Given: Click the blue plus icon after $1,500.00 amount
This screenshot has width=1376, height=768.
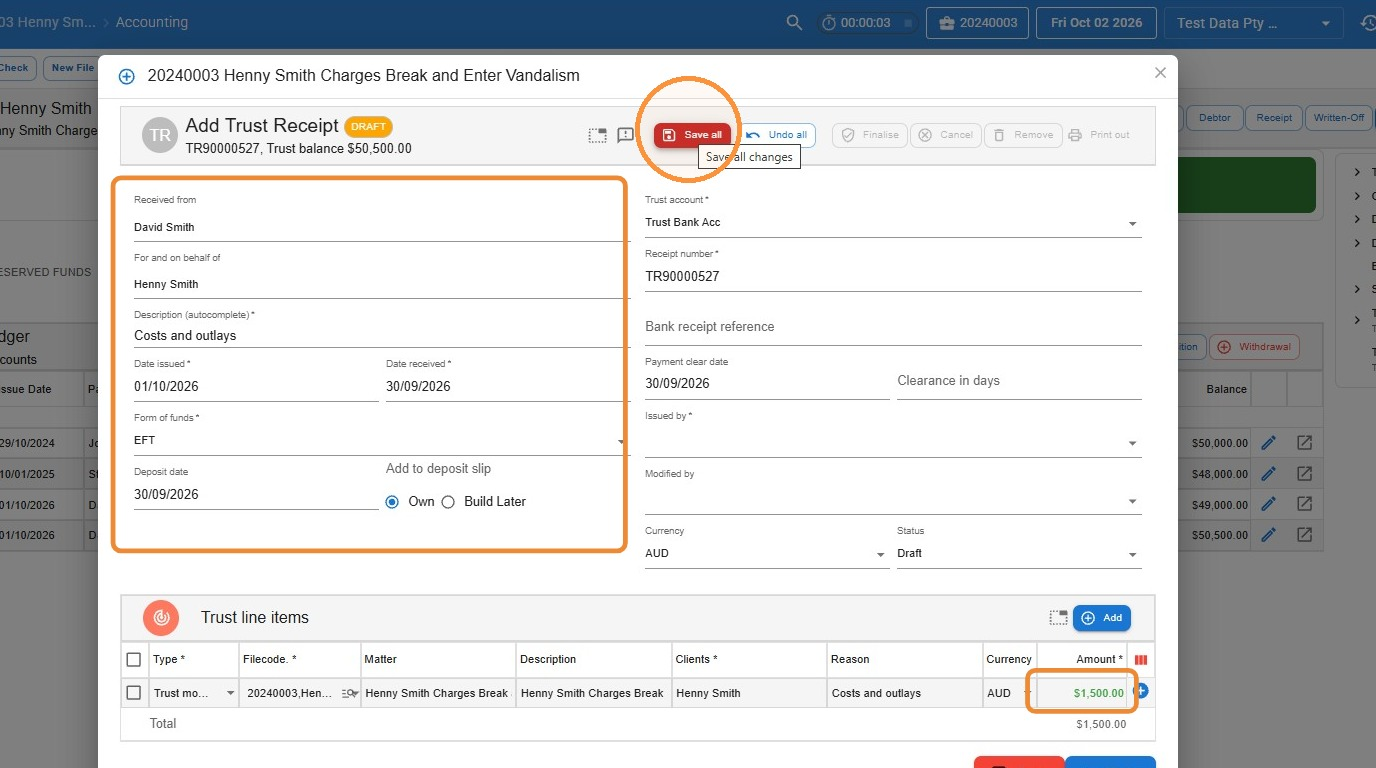Looking at the screenshot, I should point(1141,691).
